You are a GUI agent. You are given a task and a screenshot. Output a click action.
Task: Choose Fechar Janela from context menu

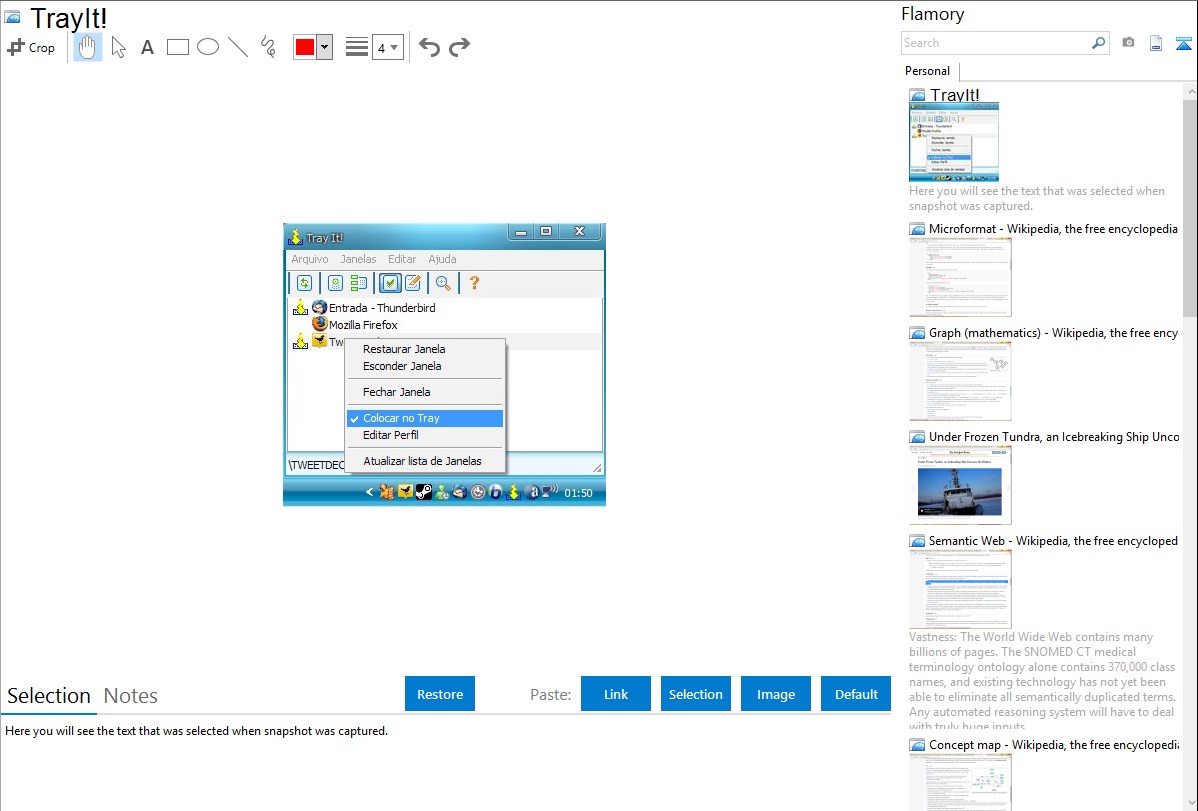coord(425,392)
